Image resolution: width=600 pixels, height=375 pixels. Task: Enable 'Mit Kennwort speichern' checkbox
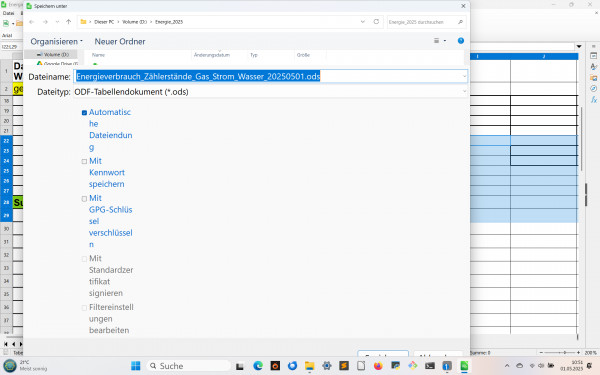[84, 161]
